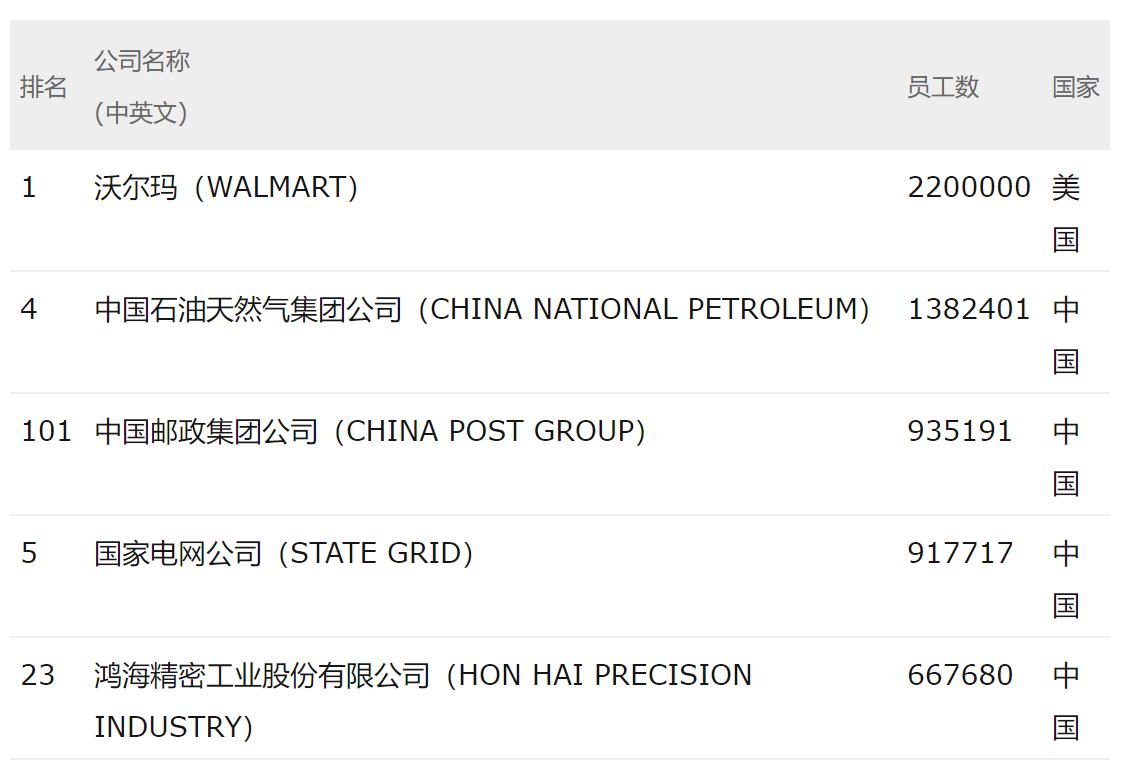1127x771 pixels.
Task: Click rank number 101 cell
Action: tap(46, 432)
